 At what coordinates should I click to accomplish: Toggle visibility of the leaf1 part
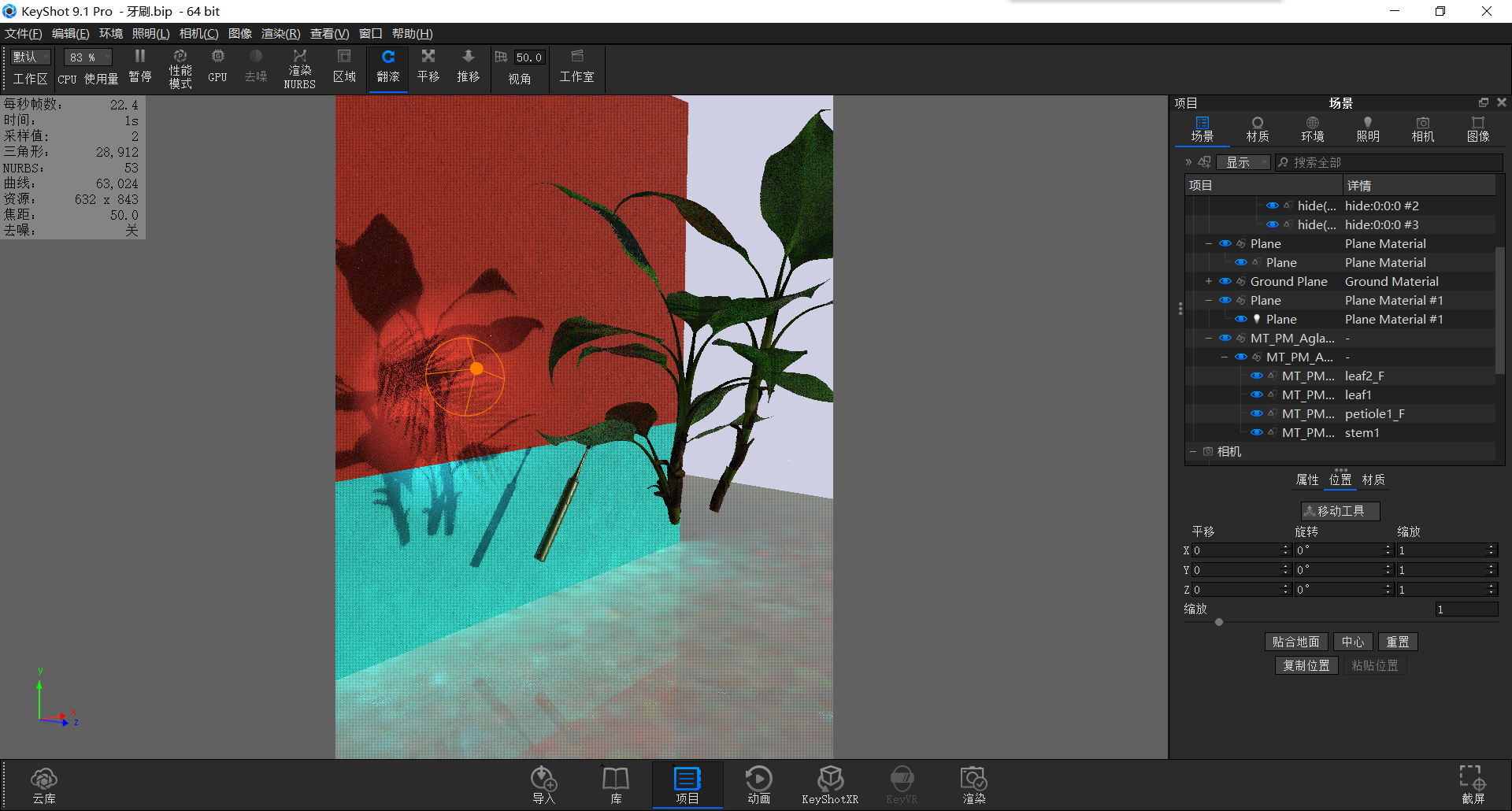[x=1256, y=394]
